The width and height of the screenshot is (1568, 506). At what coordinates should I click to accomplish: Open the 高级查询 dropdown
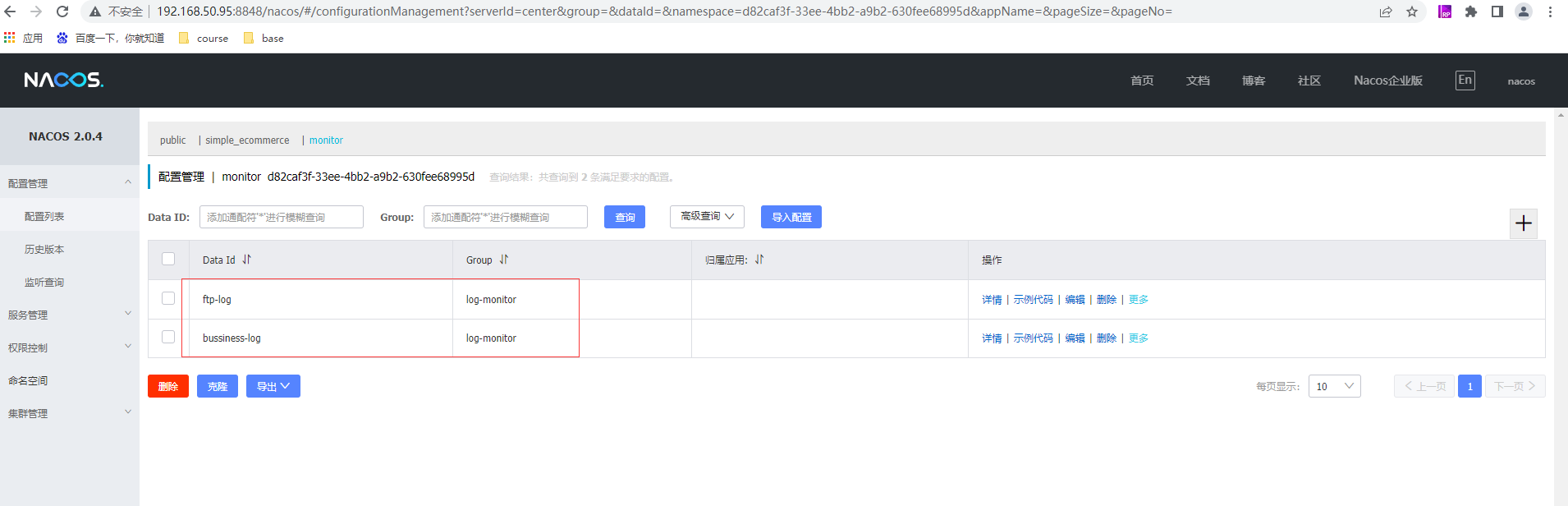coord(707,216)
